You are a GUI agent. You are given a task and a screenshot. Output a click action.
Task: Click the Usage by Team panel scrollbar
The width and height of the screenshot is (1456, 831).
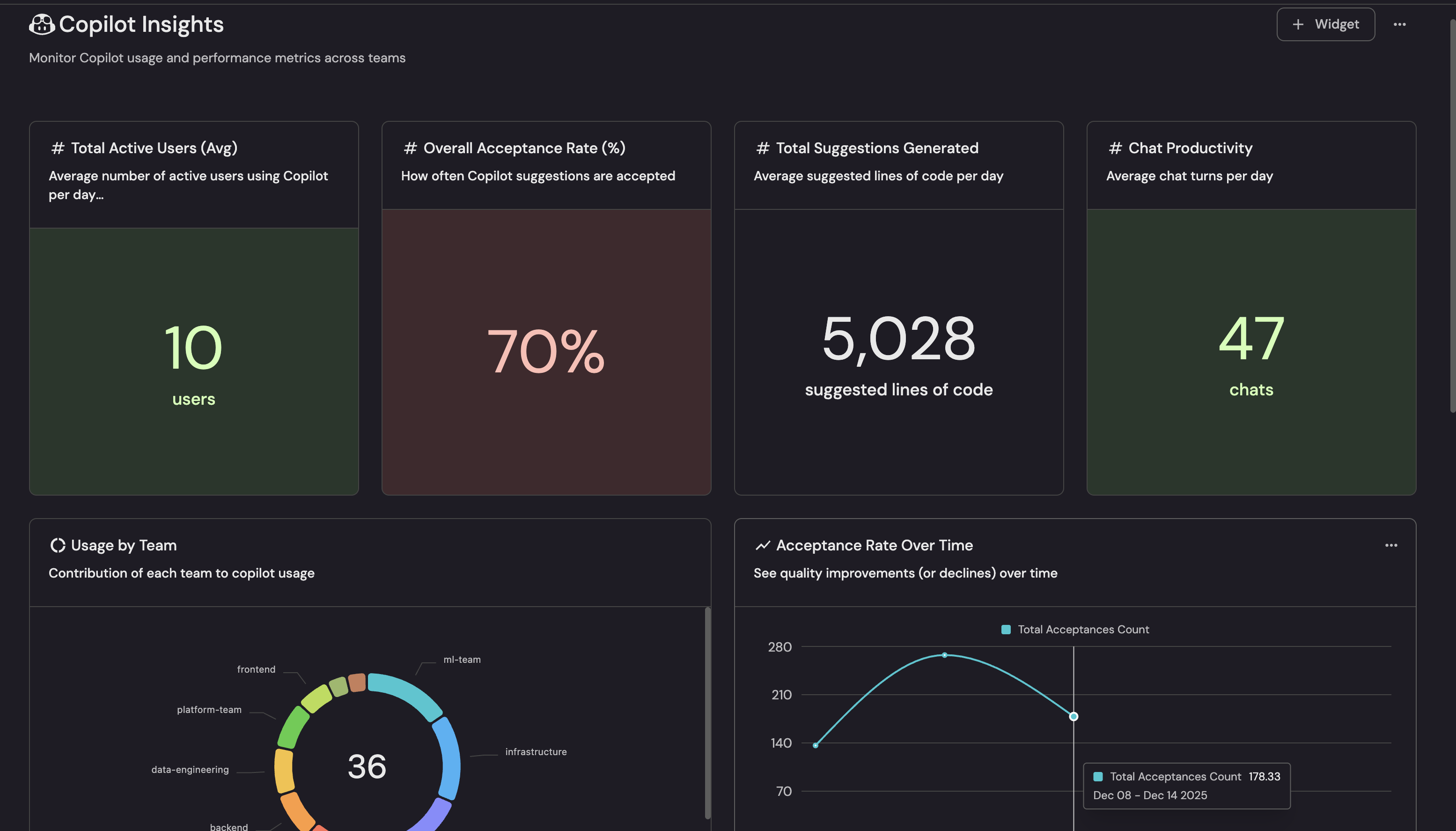[x=707, y=712]
